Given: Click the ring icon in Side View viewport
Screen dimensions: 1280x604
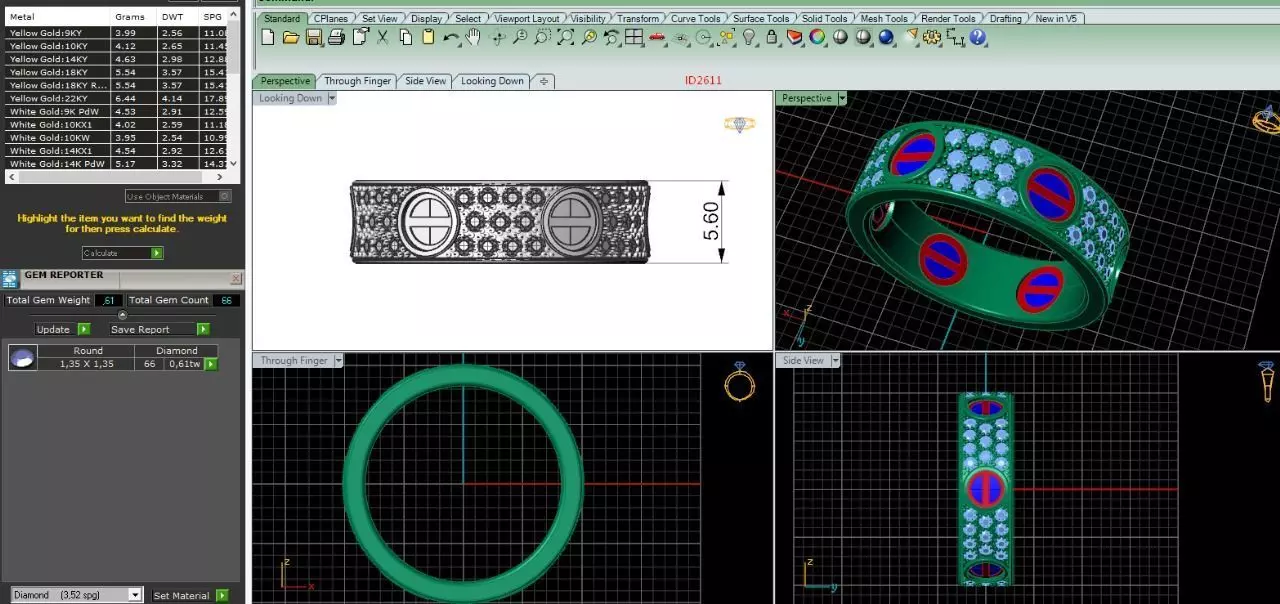Looking at the screenshot, I should point(1266,381).
